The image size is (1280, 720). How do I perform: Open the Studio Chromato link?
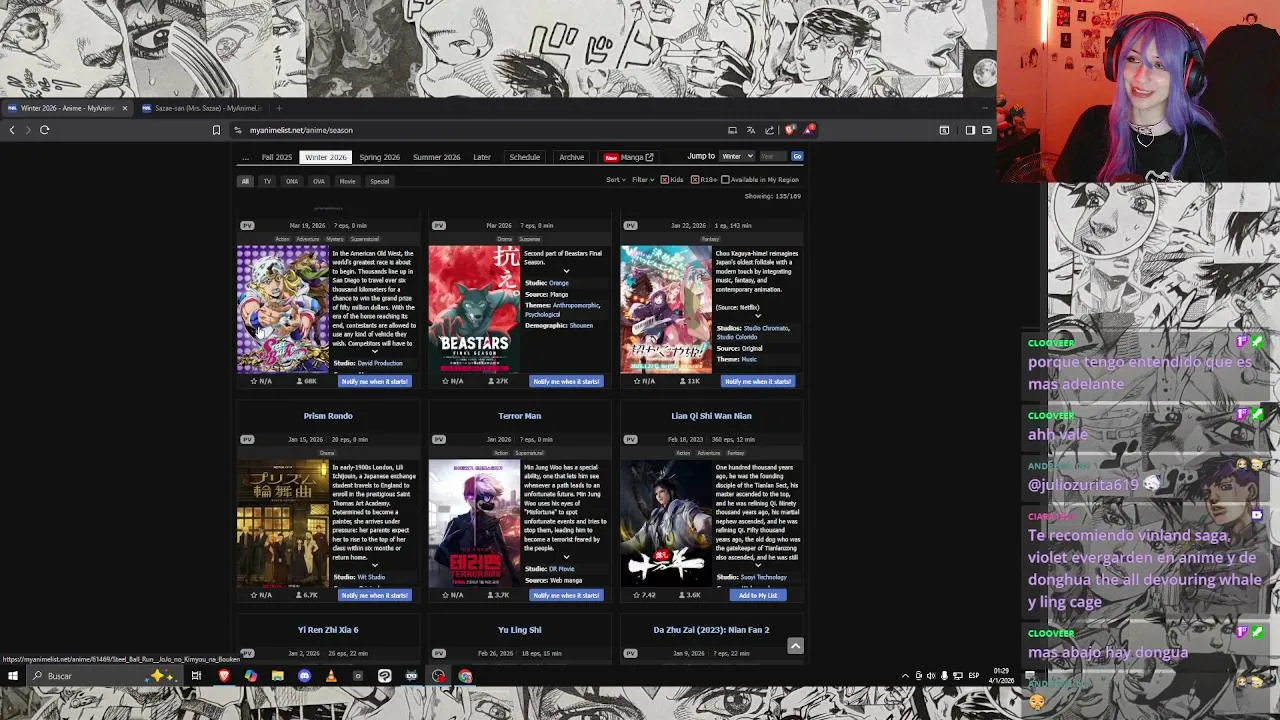(x=766, y=328)
